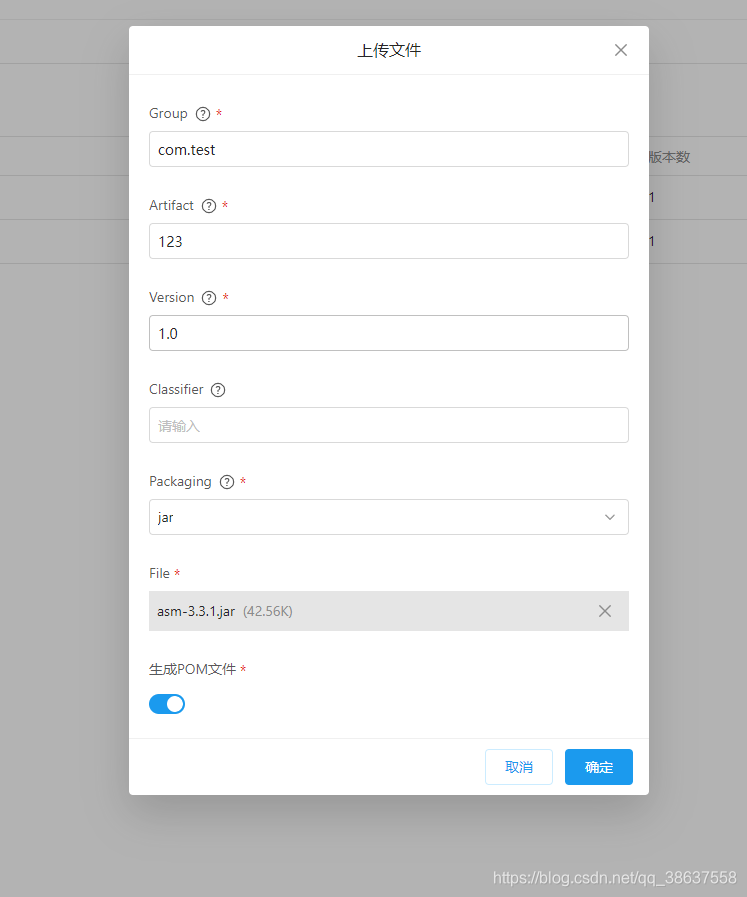This screenshot has height=897, width=747.
Task: Focus the Group field containing com.test
Action: pyautogui.click(x=389, y=149)
